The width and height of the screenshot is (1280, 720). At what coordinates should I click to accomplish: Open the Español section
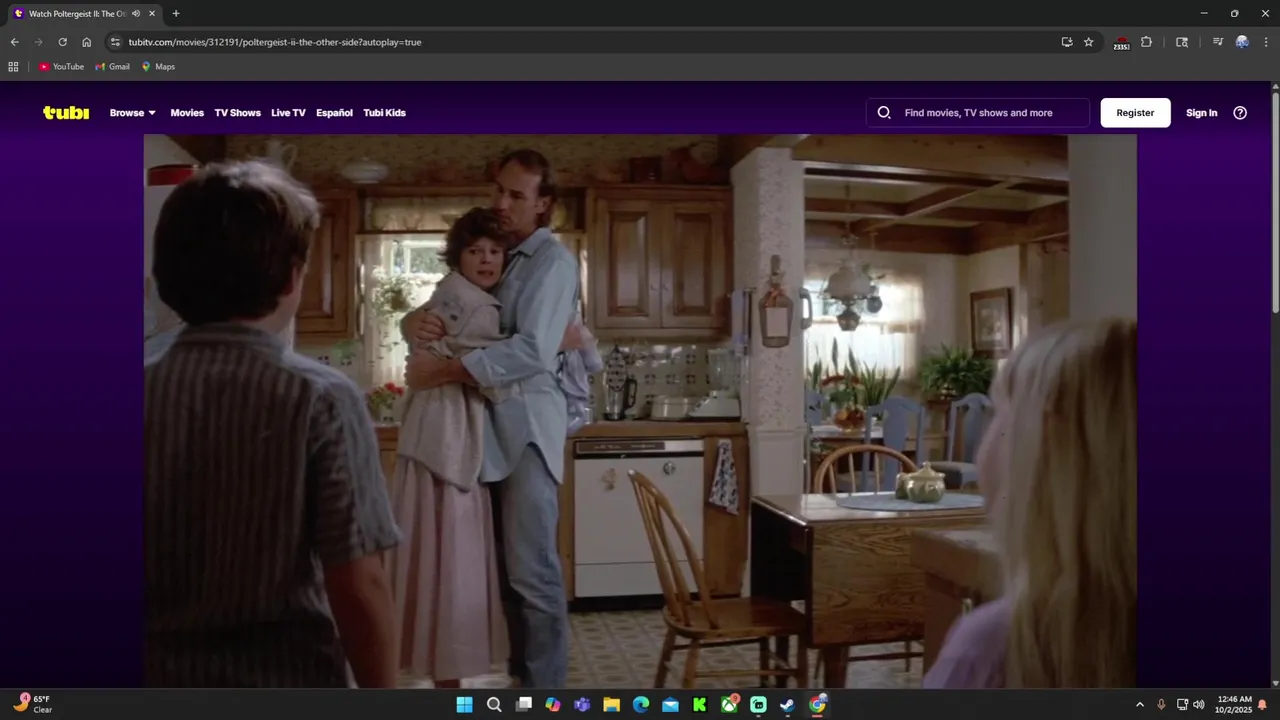pyautogui.click(x=334, y=113)
